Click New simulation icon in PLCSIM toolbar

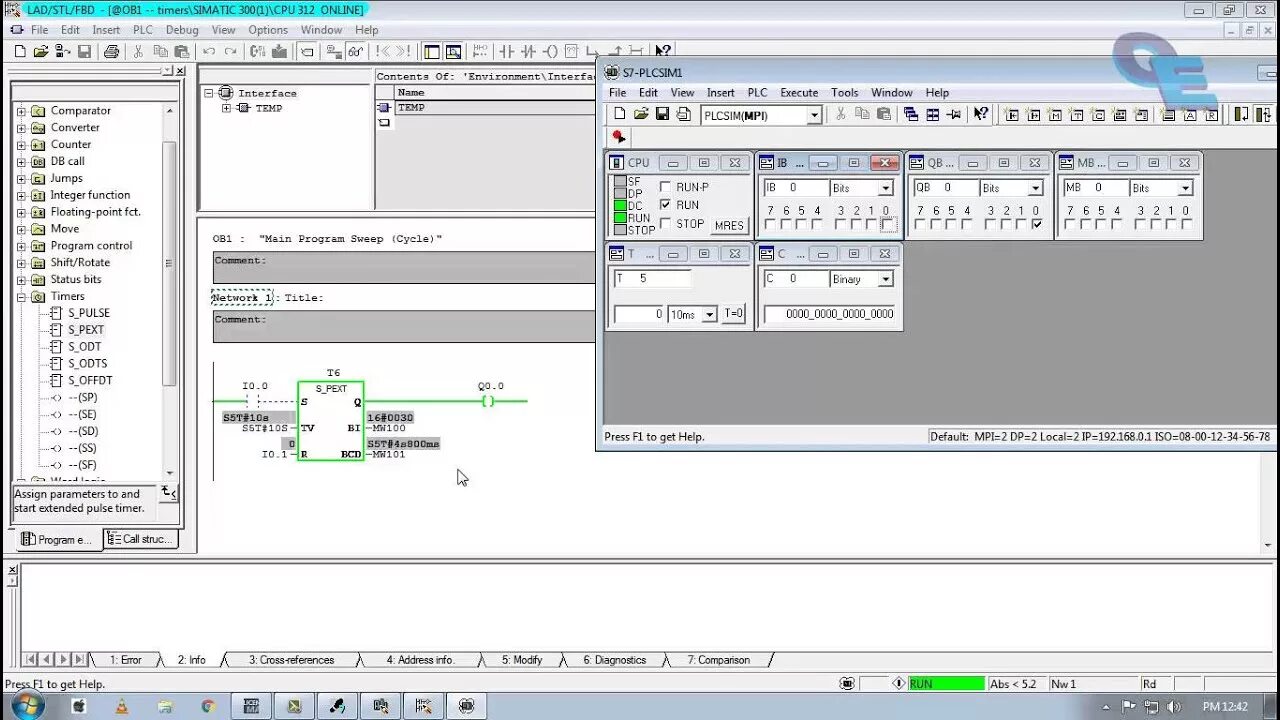(620, 114)
